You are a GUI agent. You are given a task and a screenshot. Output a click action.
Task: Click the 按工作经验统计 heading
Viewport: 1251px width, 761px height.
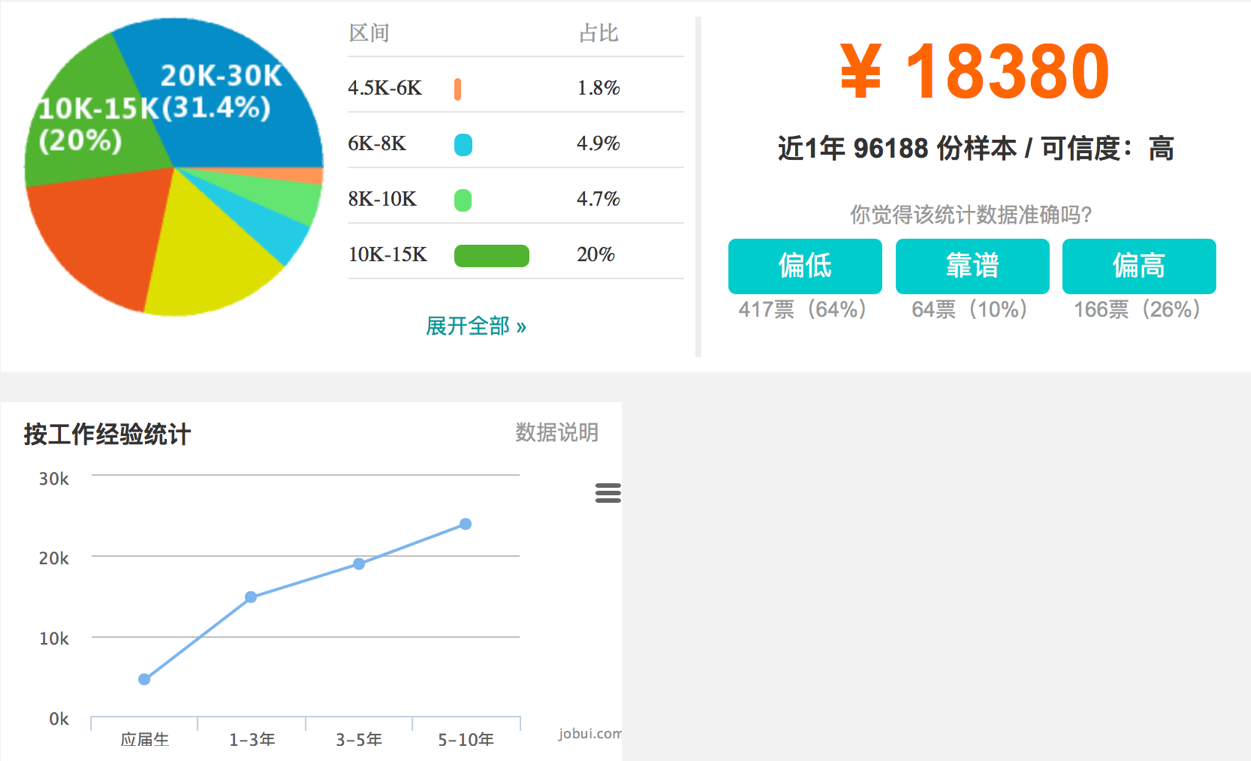coord(107,435)
